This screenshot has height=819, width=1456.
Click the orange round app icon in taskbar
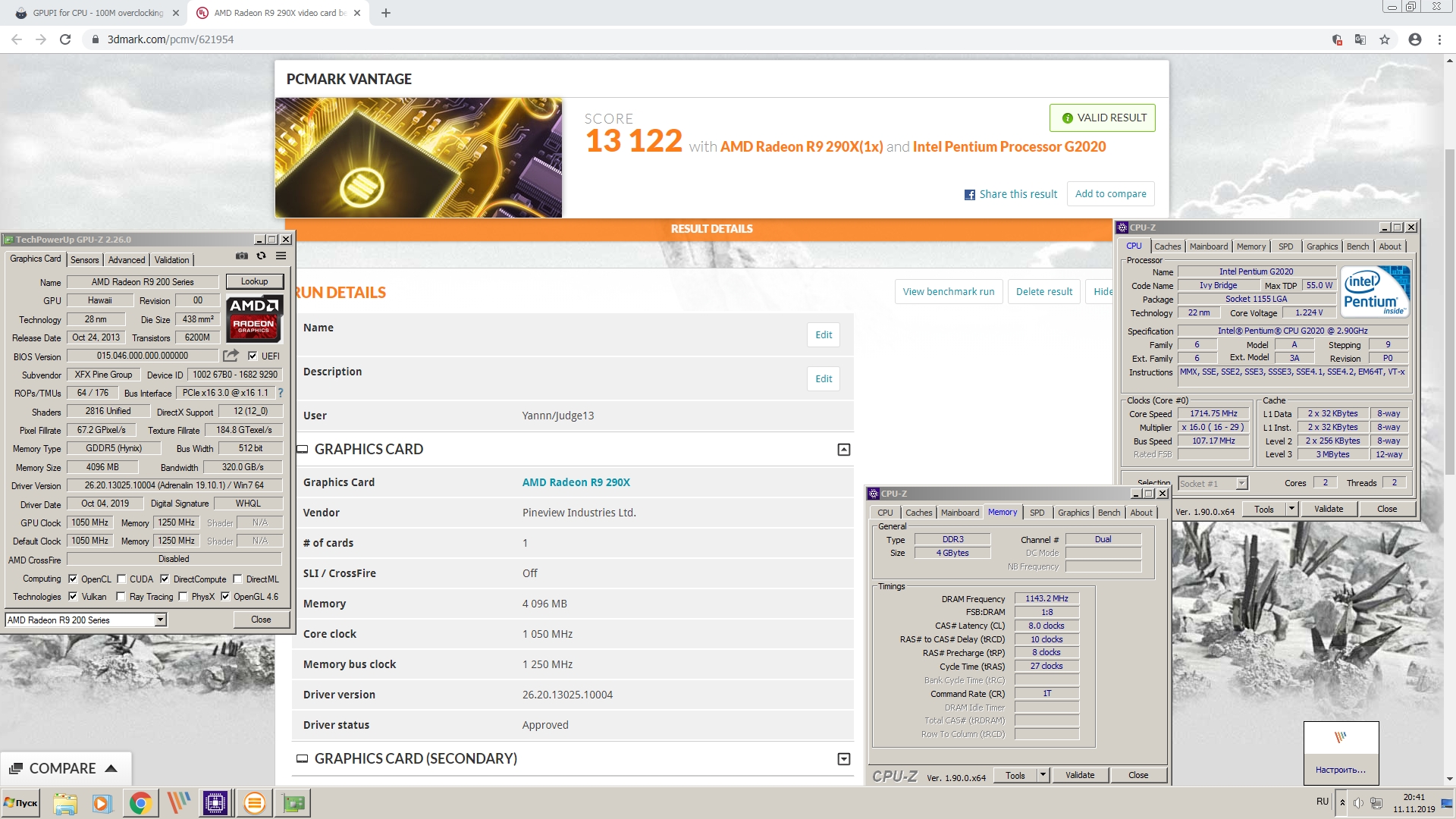(255, 803)
